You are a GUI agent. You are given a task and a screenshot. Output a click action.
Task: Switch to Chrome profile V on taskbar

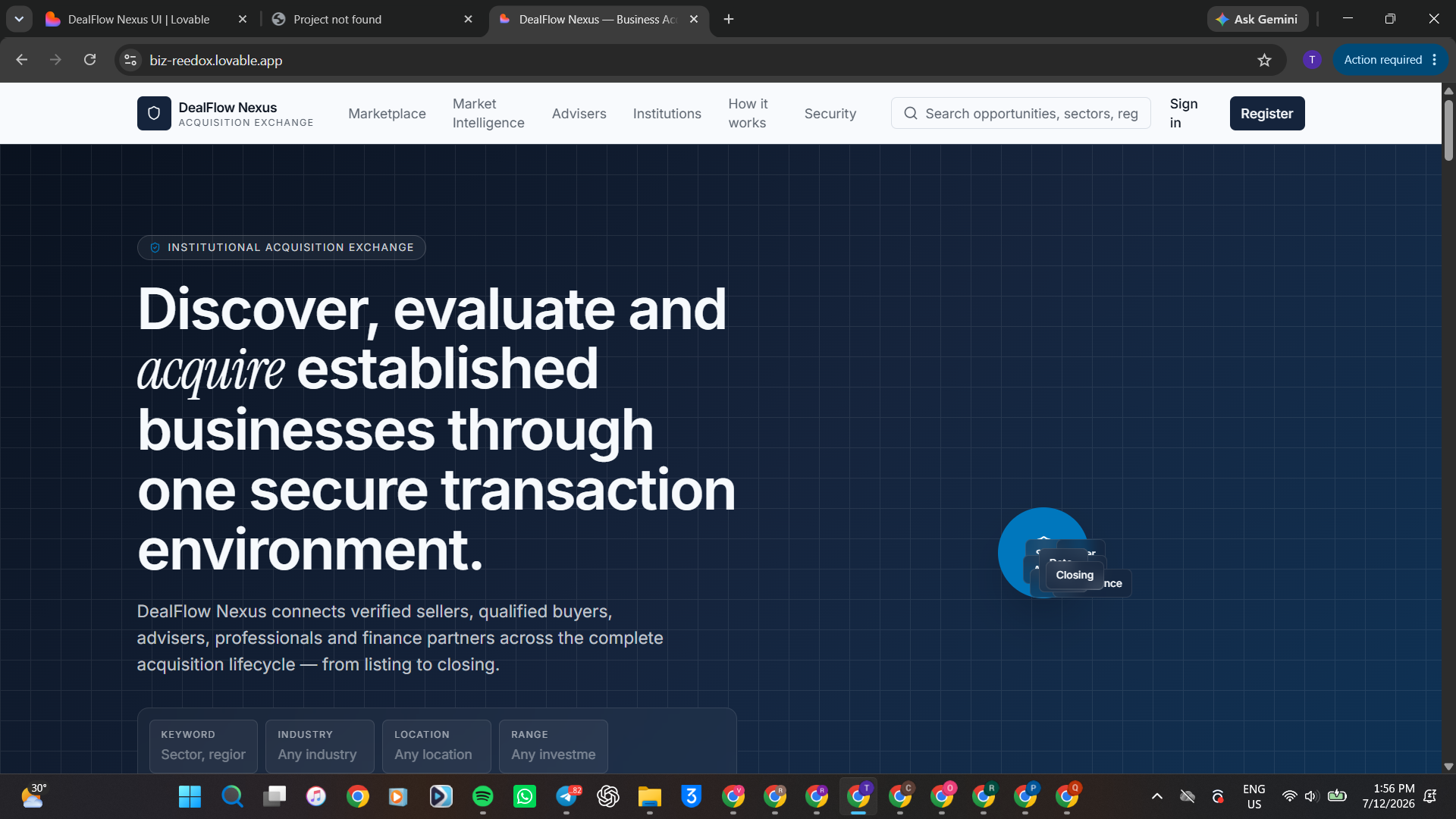[x=733, y=796]
